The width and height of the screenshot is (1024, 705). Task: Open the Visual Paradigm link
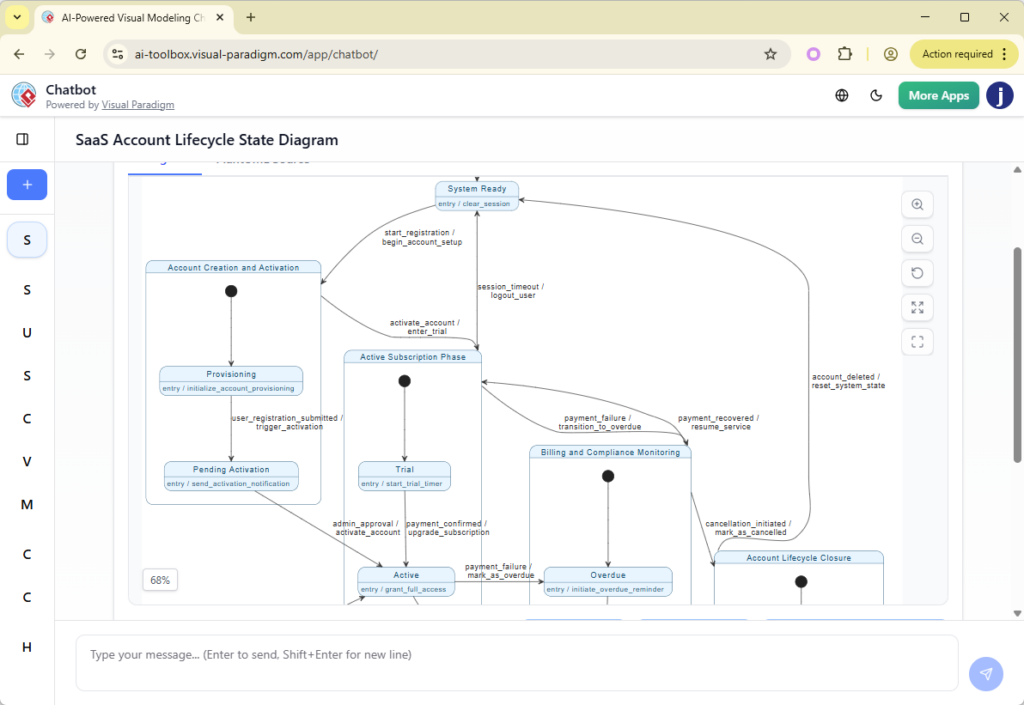138,104
